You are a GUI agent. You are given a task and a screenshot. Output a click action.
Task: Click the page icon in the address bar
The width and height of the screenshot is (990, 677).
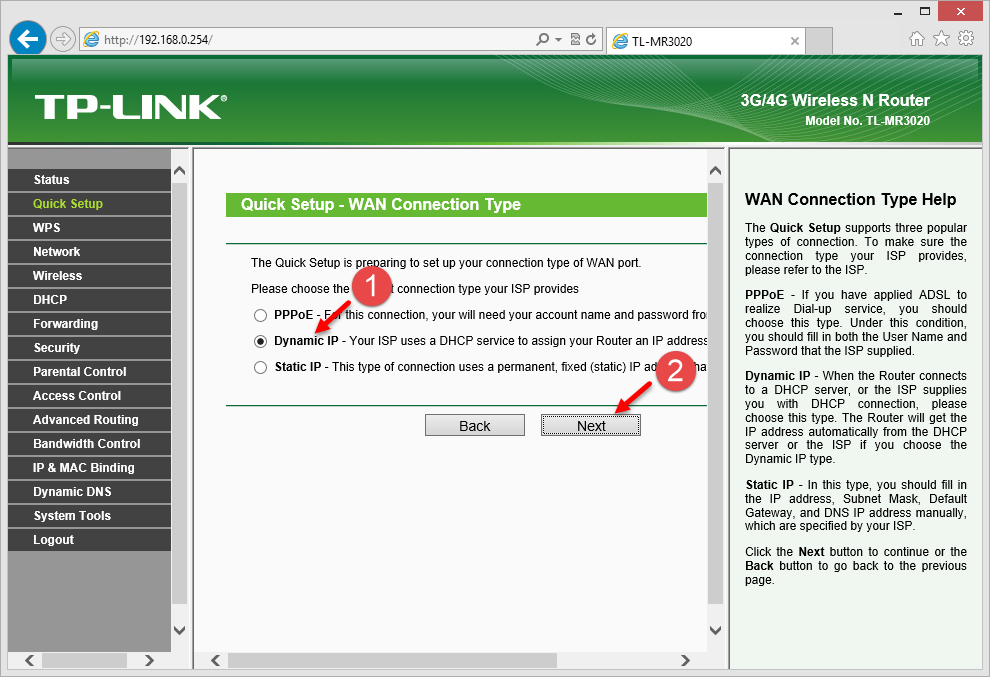coord(92,40)
